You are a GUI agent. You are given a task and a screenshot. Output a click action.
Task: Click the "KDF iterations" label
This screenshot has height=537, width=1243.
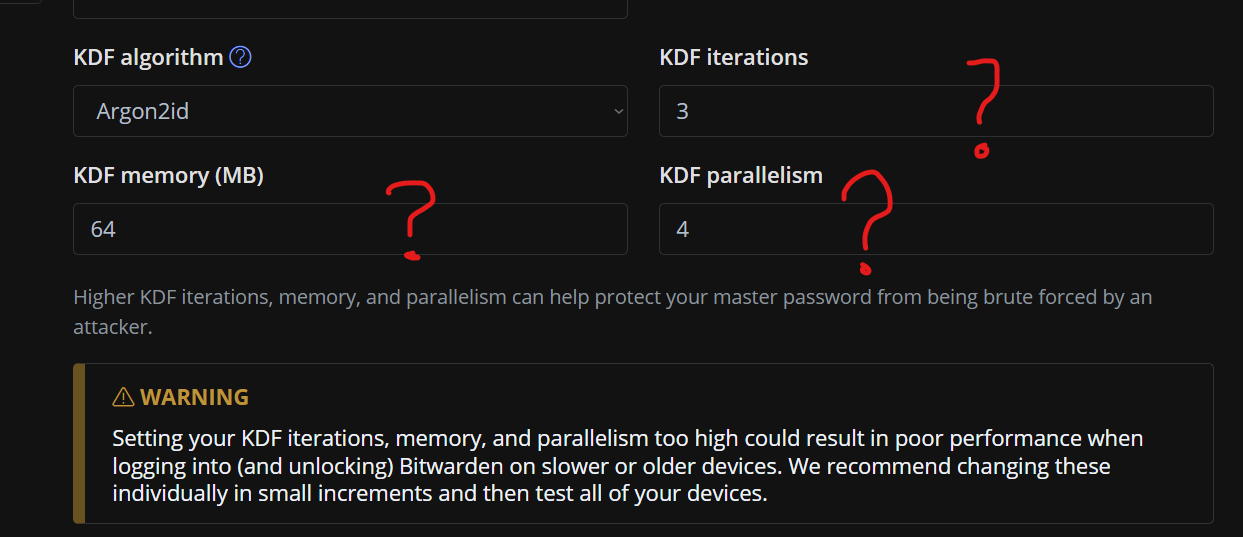pyautogui.click(x=733, y=58)
